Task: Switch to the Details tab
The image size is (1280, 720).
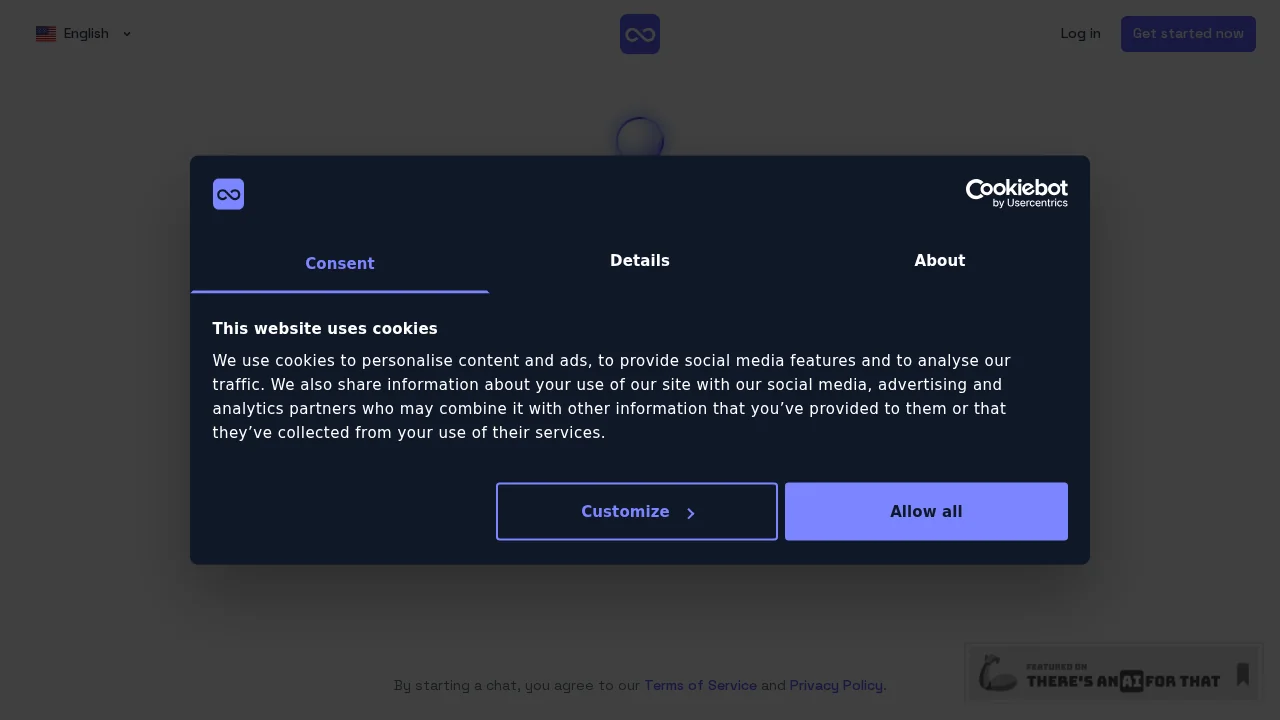Action: pyautogui.click(x=640, y=261)
